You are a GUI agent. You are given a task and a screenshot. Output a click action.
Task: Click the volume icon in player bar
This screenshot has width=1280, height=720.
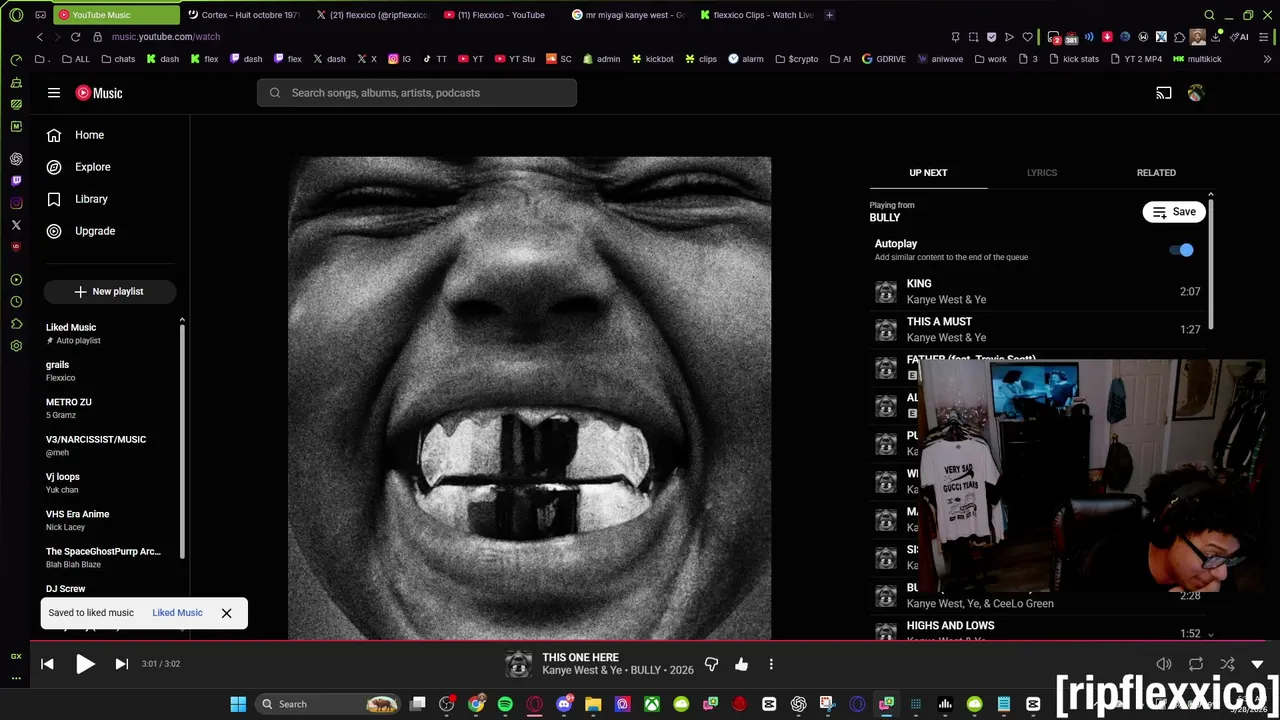[x=1164, y=664]
